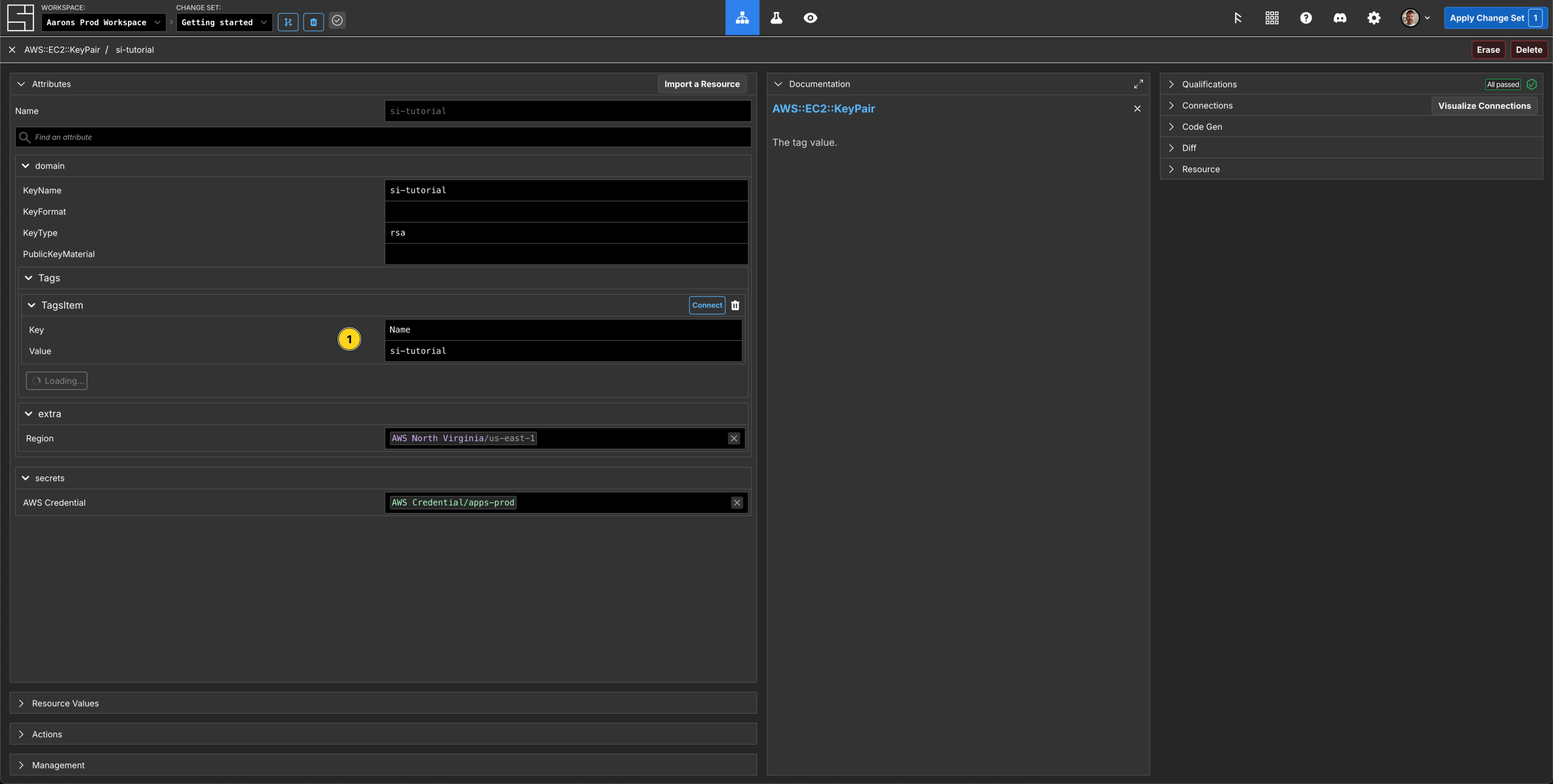Click the component Name field
Screen dimensions: 1553x784
[x=568, y=111]
